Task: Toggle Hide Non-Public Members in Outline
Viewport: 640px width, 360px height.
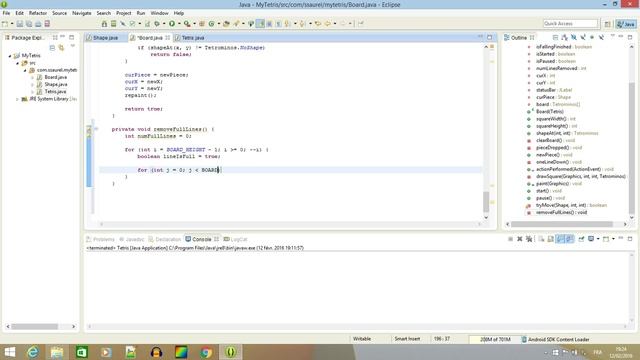Action: point(592,38)
